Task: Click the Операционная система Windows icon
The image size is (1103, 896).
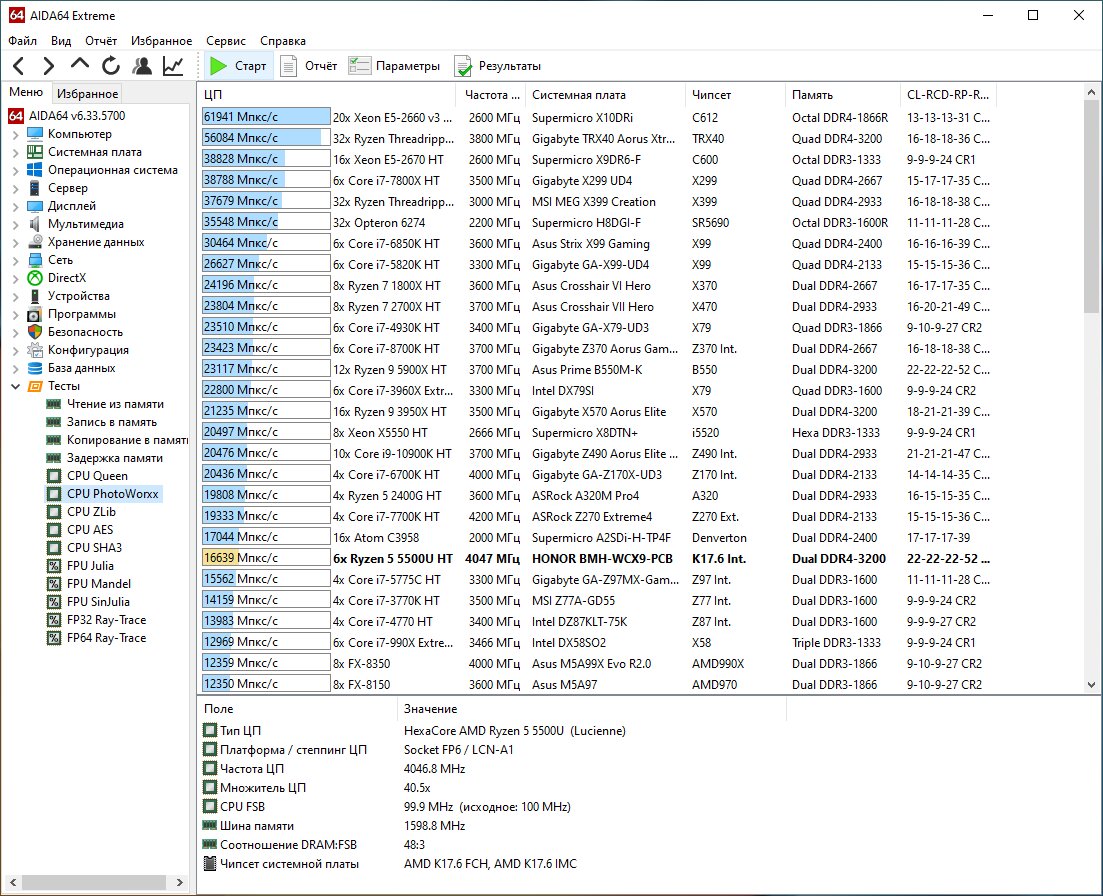Action: click(x=35, y=169)
